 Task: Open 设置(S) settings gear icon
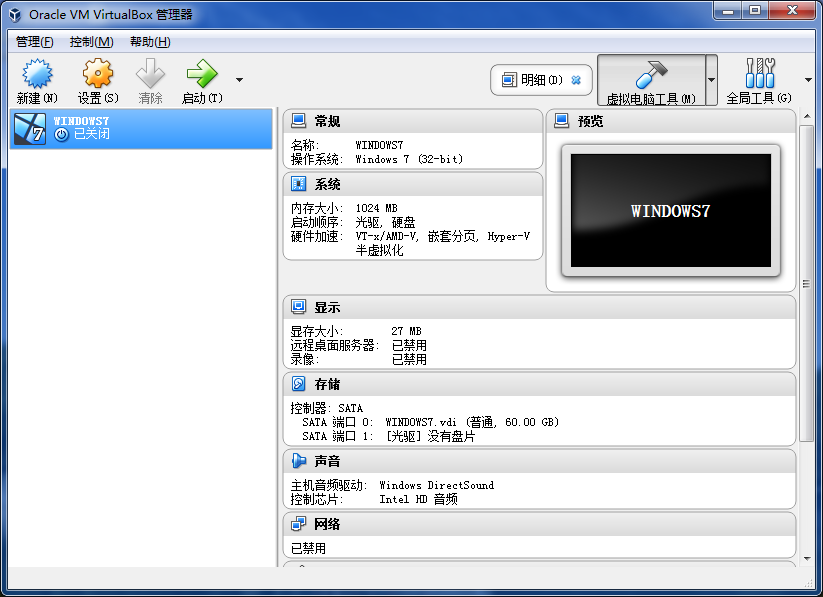coord(98,73)
